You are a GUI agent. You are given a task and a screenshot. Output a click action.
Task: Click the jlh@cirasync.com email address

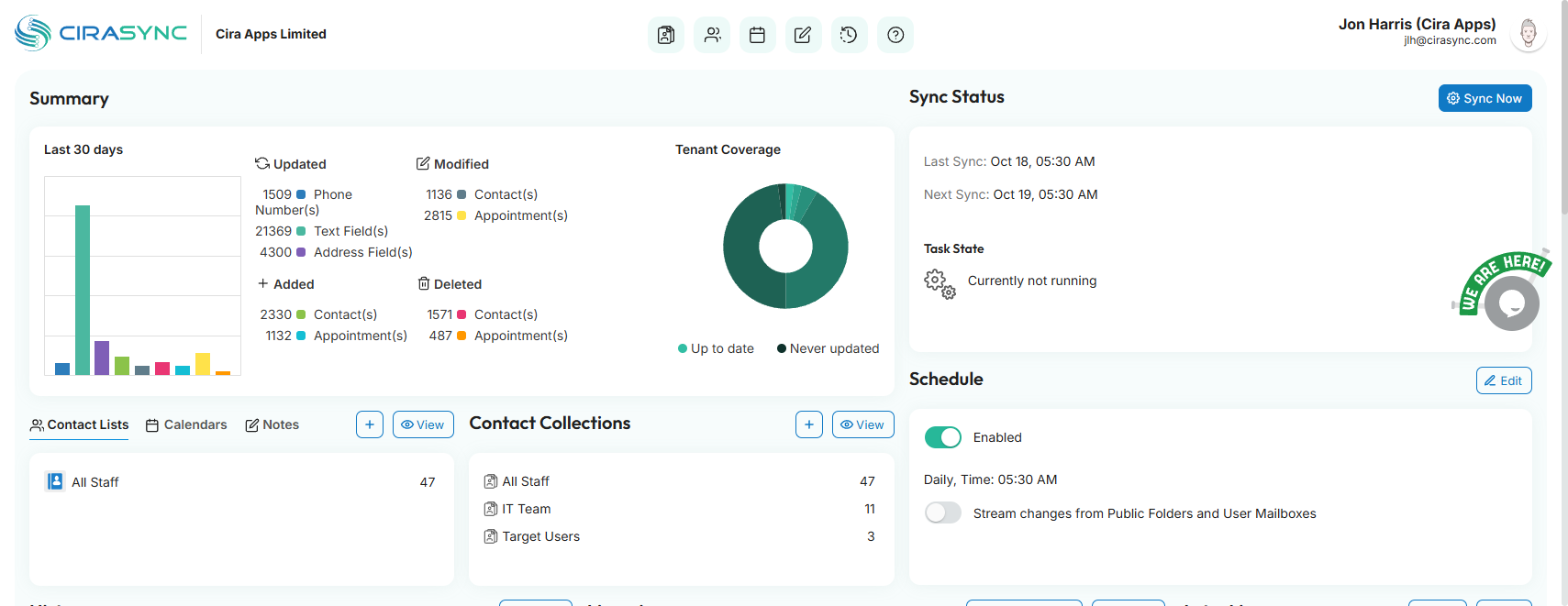(1450, 40)
